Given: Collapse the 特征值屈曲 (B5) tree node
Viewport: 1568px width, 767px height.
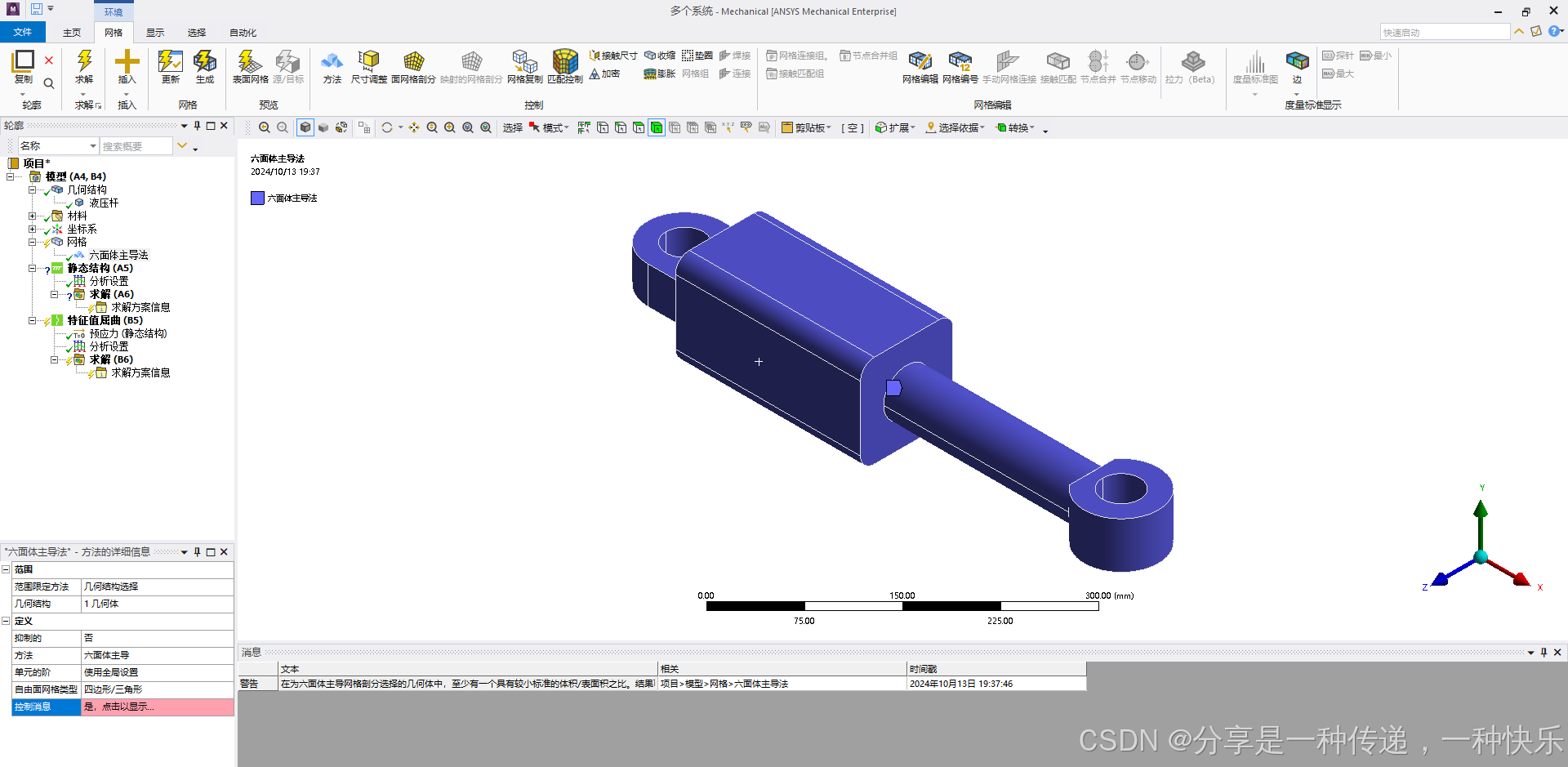Looking at the screenshot, I should coord(33,320).
